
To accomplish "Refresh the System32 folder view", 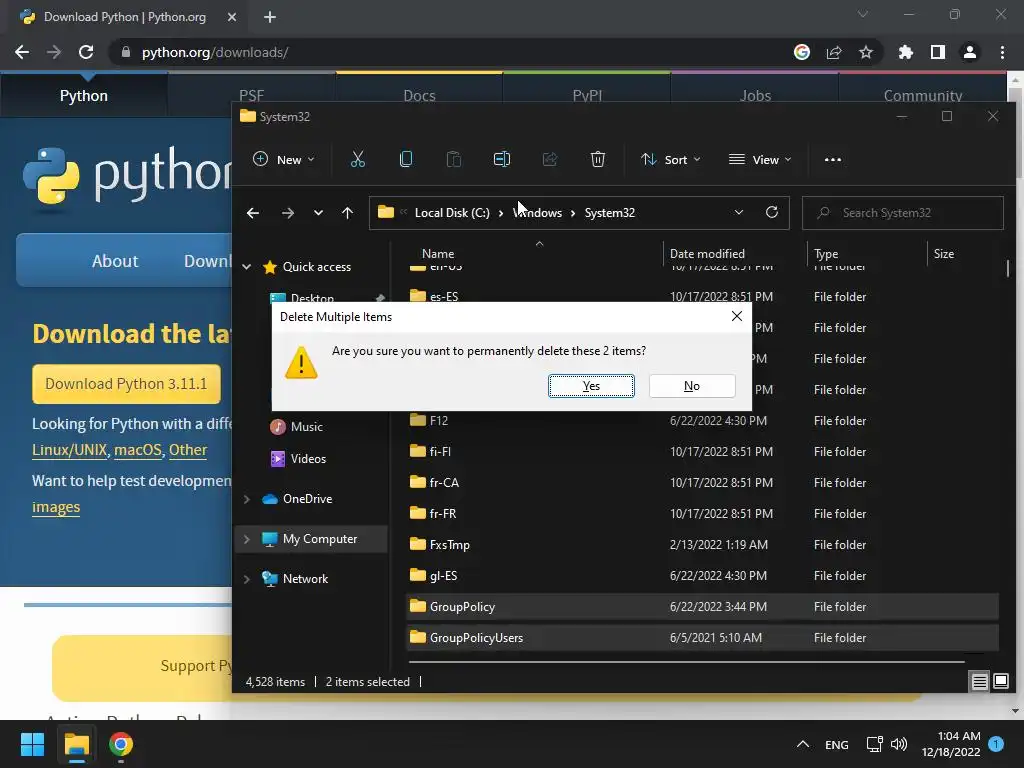I will pyautogui.click(x=772, y=212).
